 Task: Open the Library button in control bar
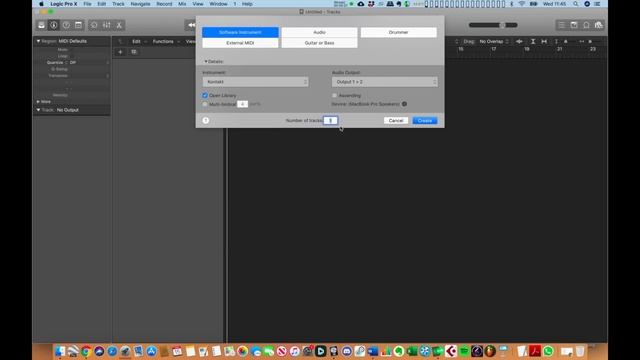point(41,25)
